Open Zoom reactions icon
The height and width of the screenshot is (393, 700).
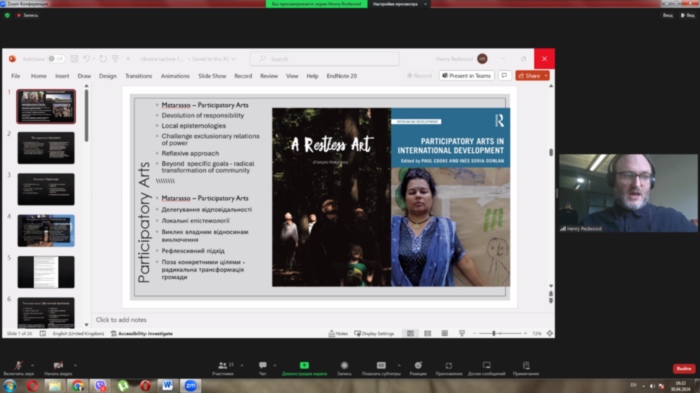pos(418,368)
